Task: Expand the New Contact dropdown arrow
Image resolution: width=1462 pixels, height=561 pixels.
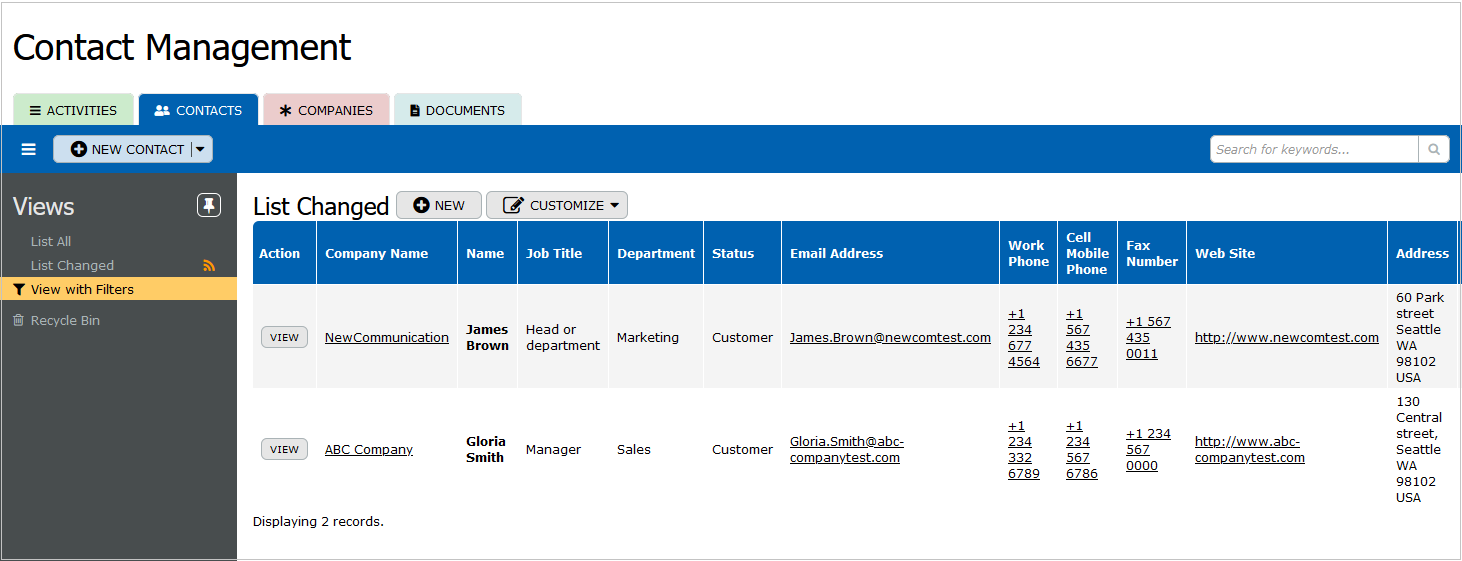Action: (201, 149)
